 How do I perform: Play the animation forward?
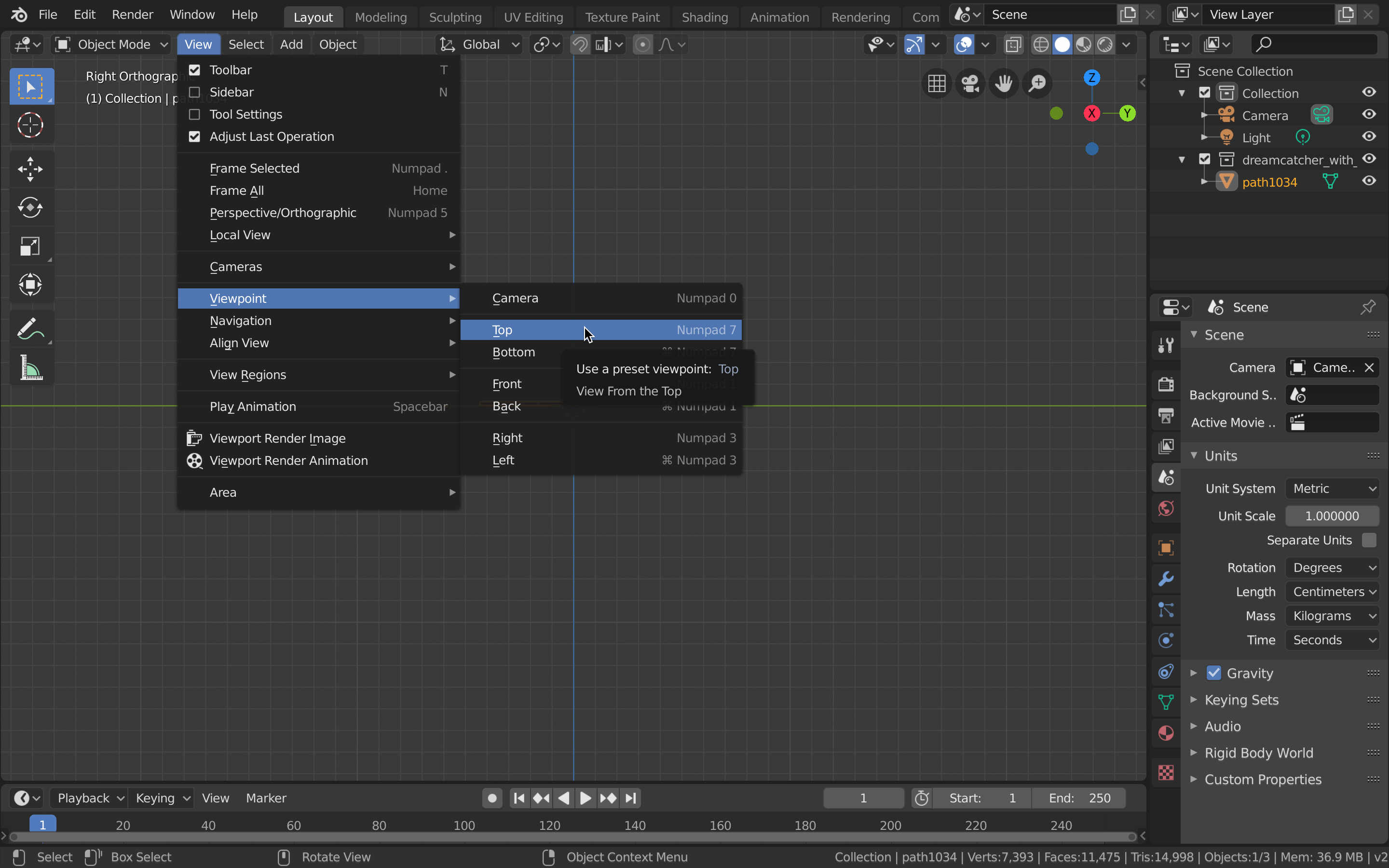pos(586,798)
